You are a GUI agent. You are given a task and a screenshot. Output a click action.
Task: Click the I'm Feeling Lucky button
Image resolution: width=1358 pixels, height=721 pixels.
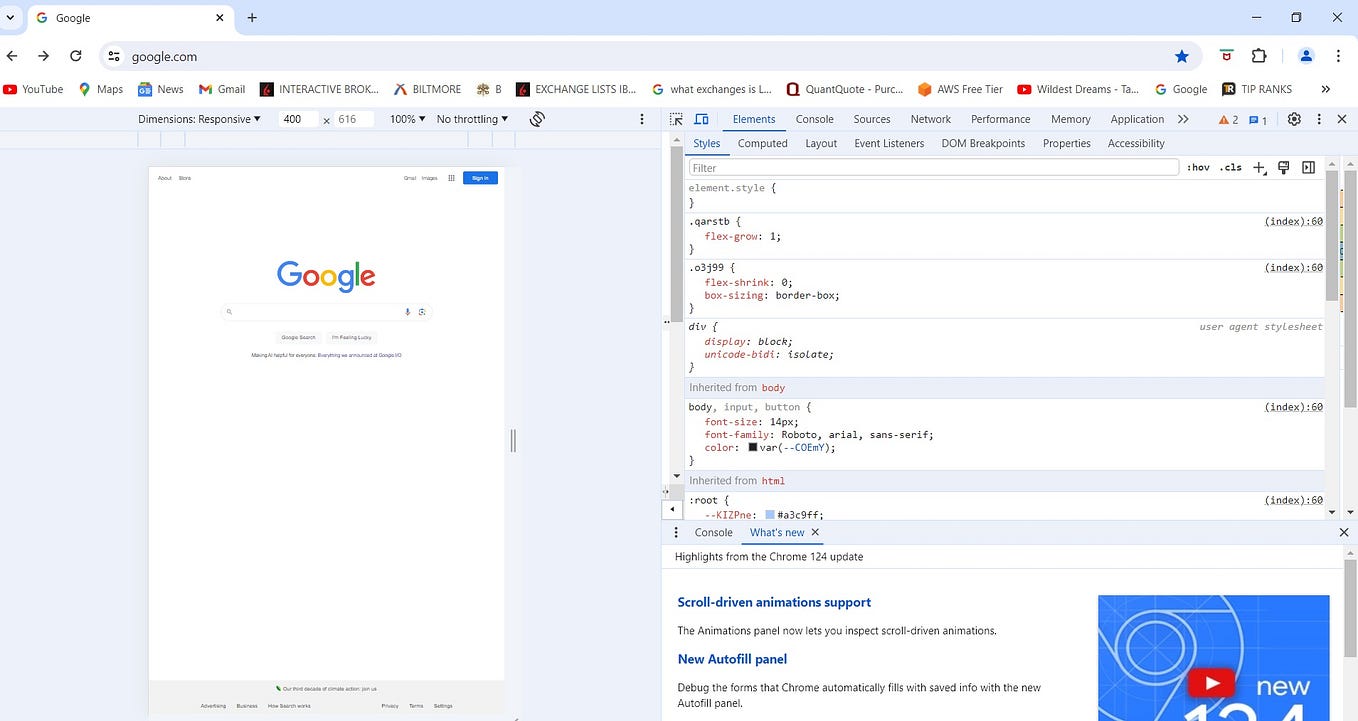(x=351, y=337)
